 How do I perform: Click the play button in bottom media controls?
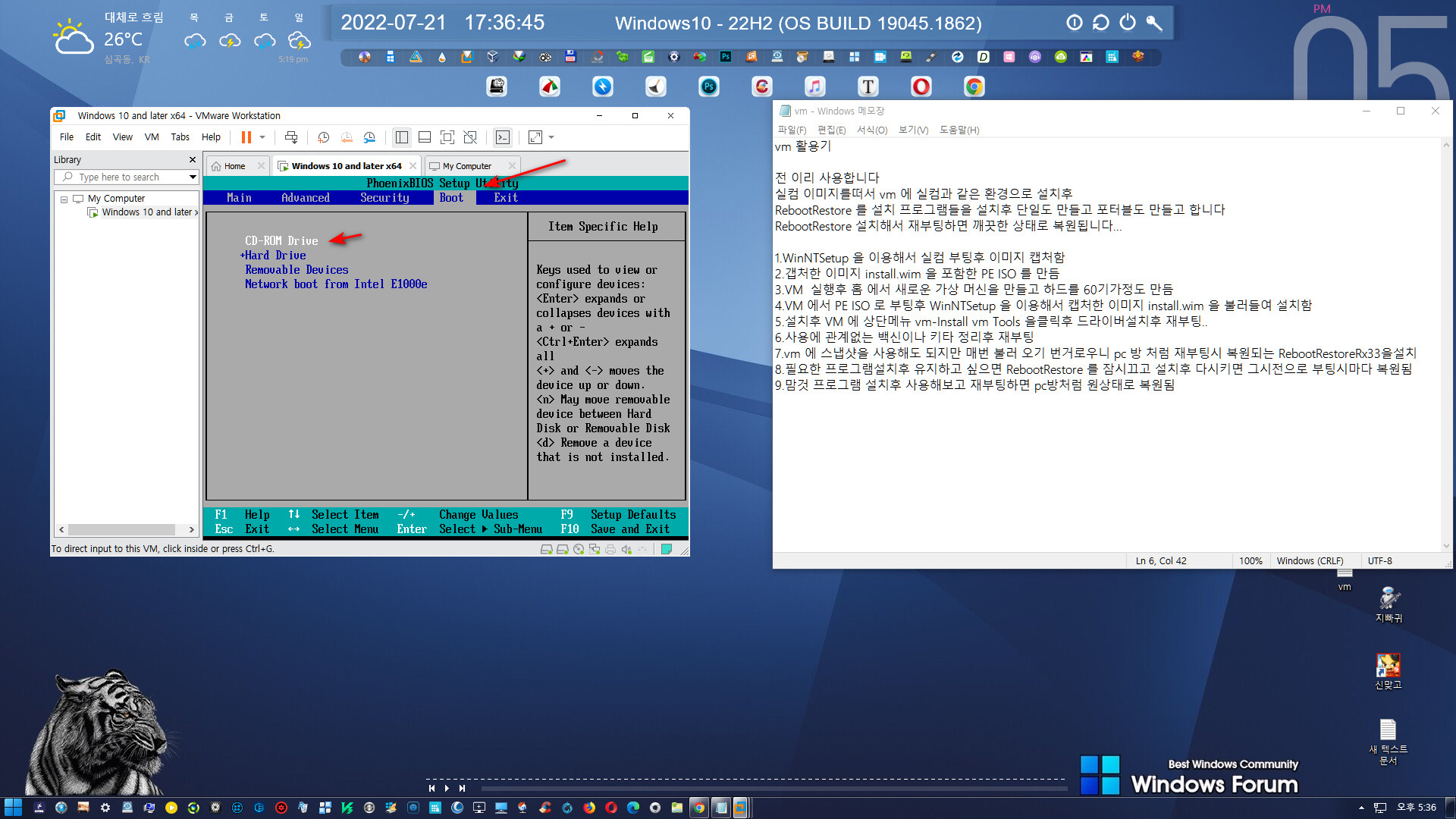point(447,788)
